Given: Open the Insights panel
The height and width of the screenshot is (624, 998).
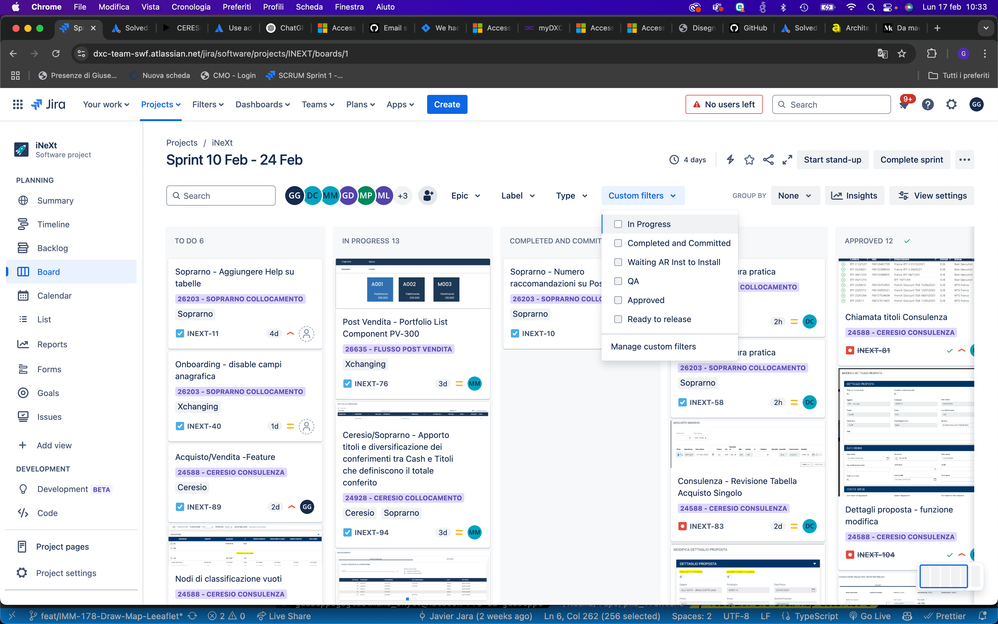Looking at the screenshot, I should click(854, 195).
